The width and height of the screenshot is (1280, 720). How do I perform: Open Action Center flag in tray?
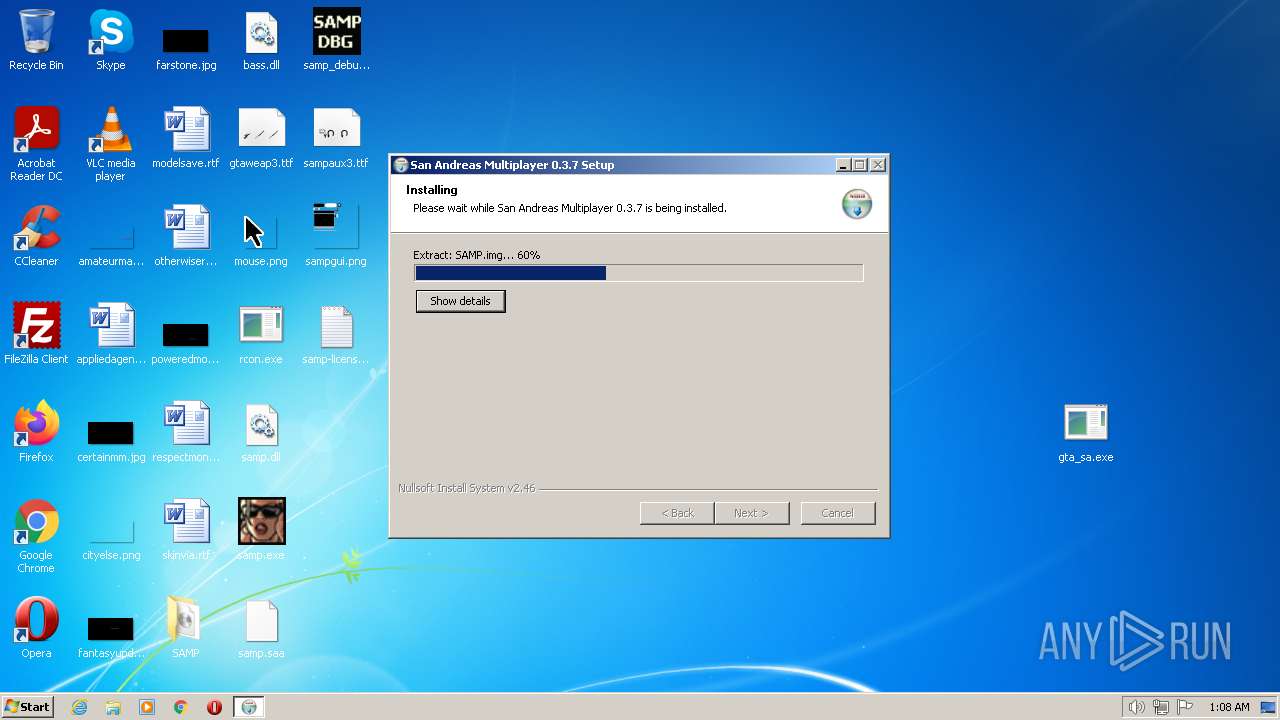coord(1185,707)
